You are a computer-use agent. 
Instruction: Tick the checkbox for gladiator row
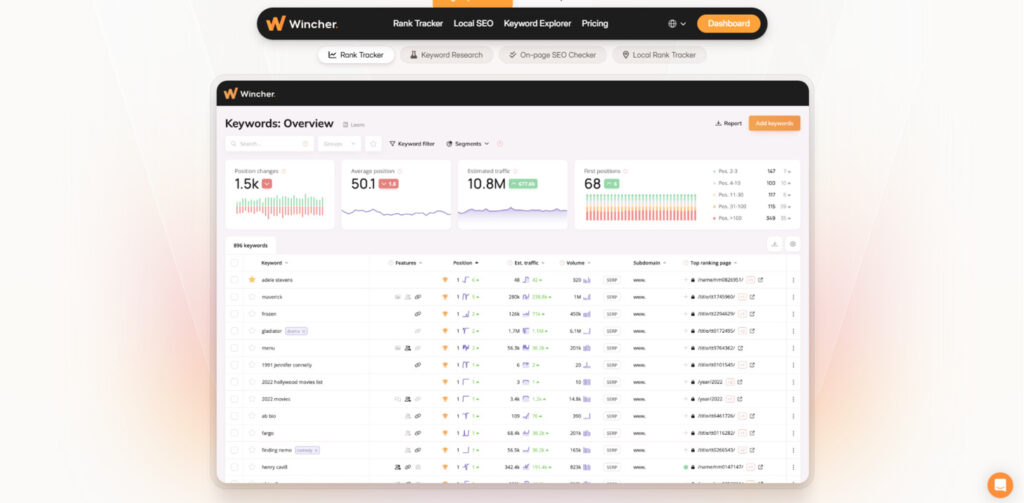[x=234, y=331]
